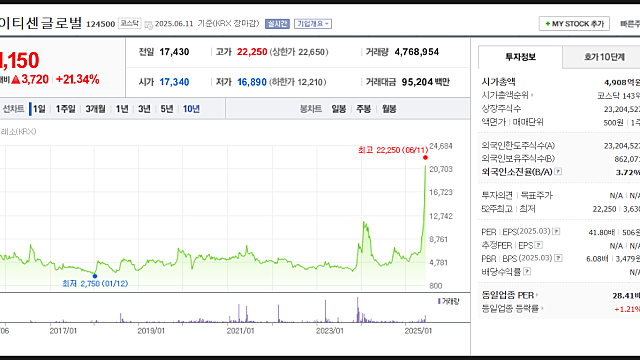Screen dimensions: 640x360
Task: Click the 전일 17,430 value
Action: pyautogui.click(x=174, y=52)
